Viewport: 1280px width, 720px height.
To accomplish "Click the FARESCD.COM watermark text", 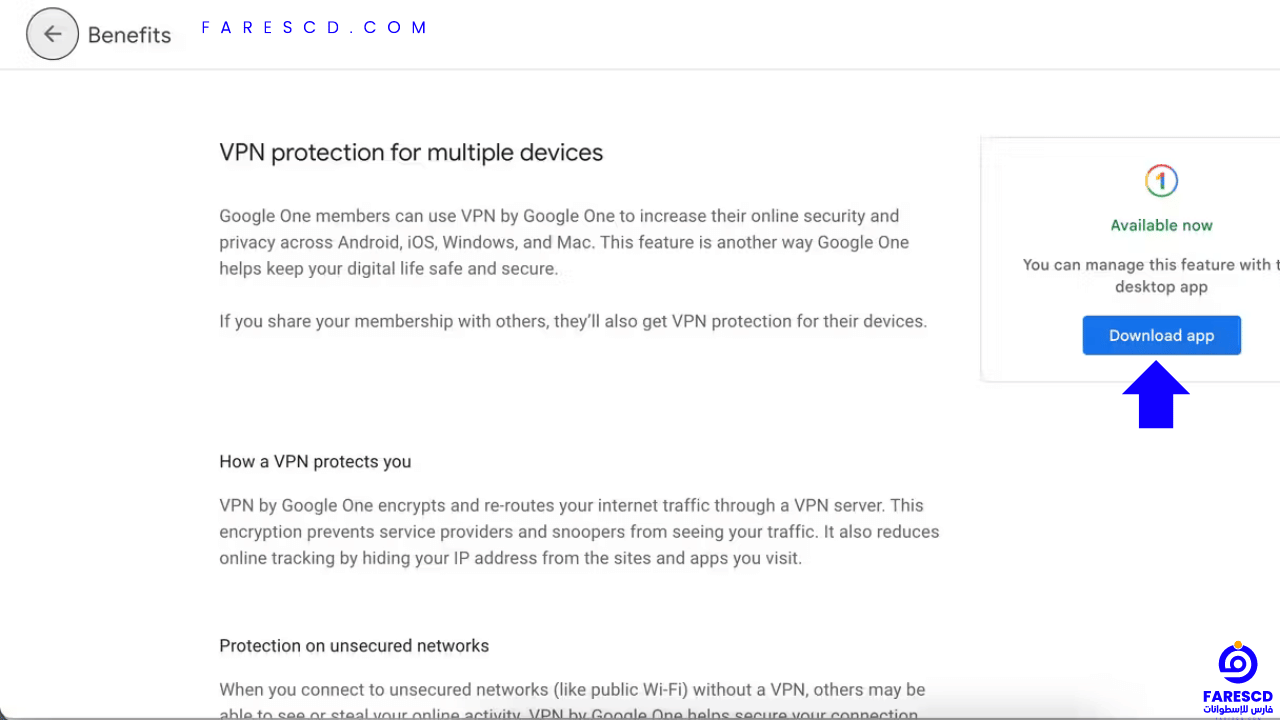I will 314,28.
